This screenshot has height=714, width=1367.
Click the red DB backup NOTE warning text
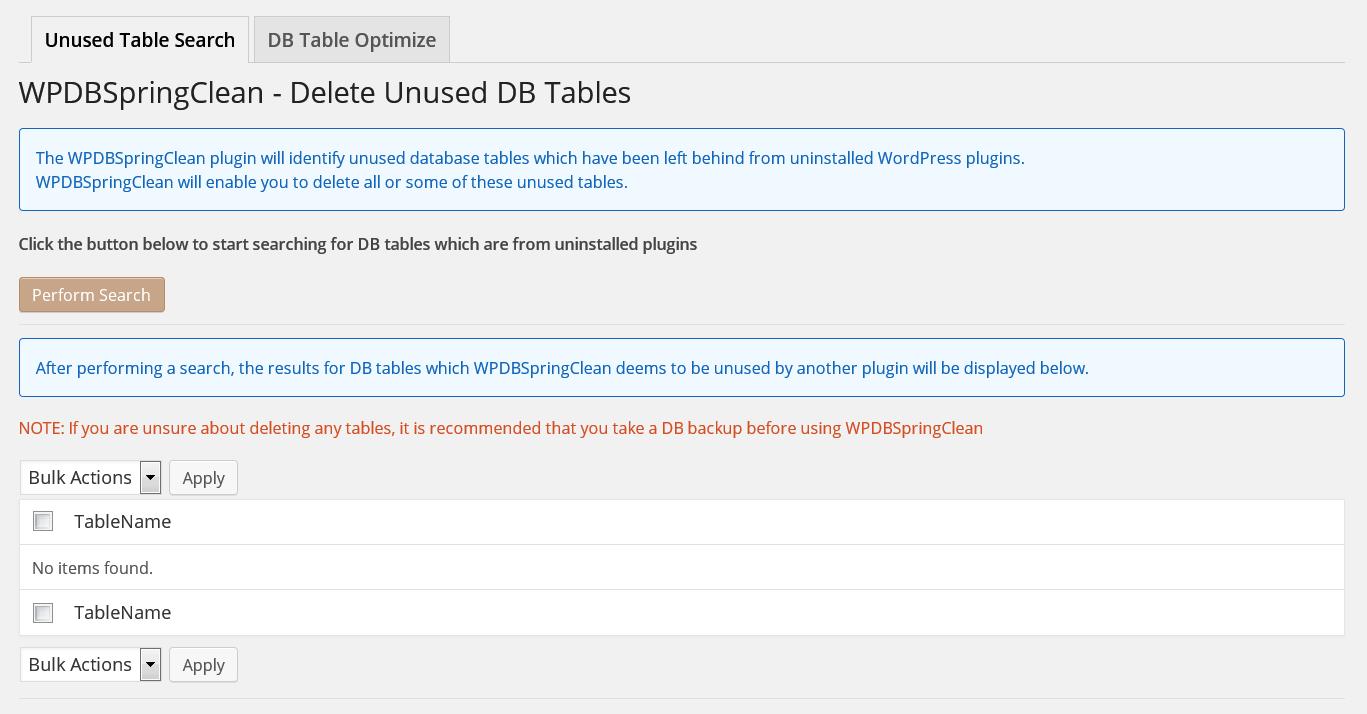tap(501, 428)
